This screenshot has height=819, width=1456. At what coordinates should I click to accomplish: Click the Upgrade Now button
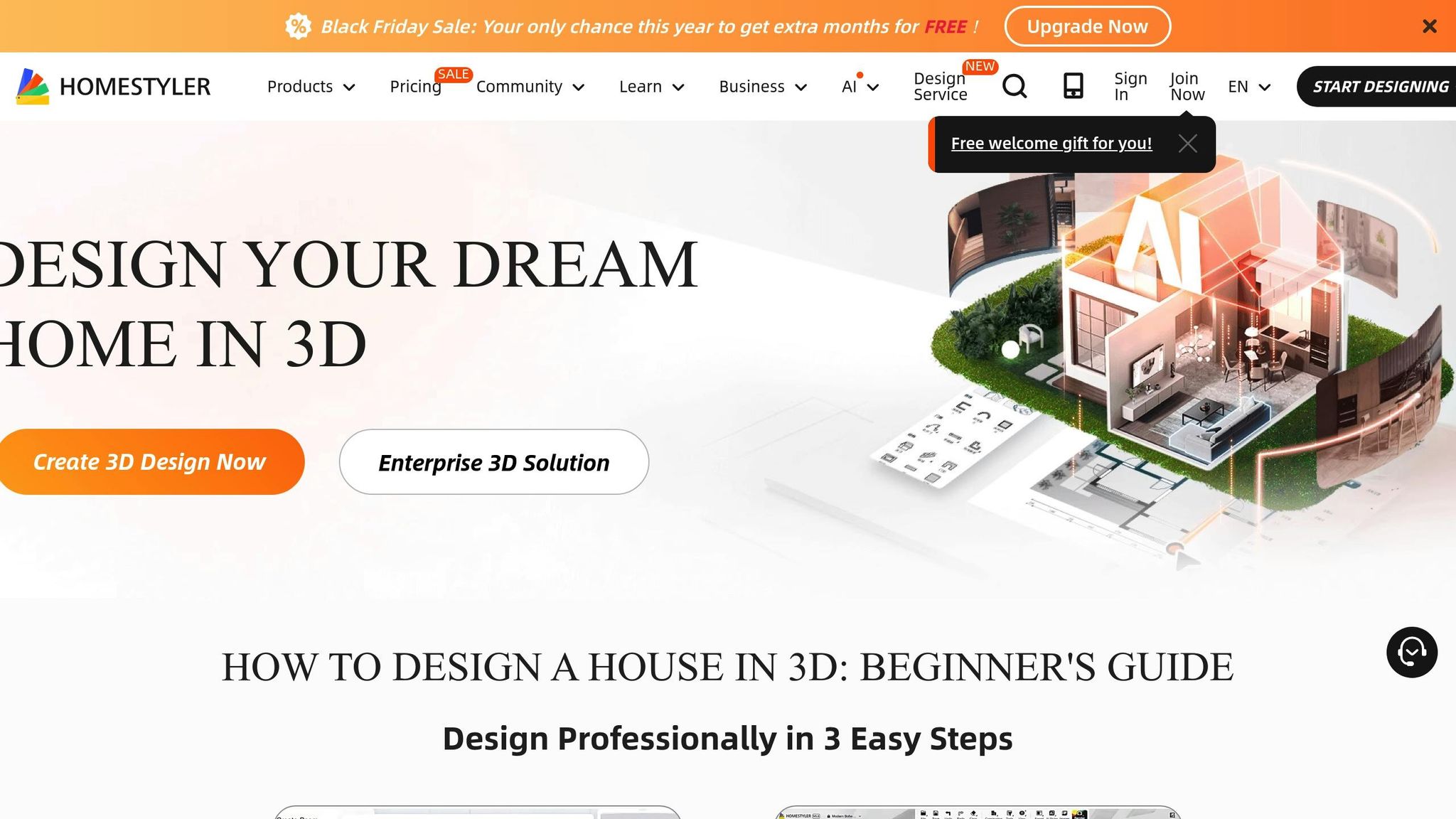pyautogui.click(x=1087, y=26)
